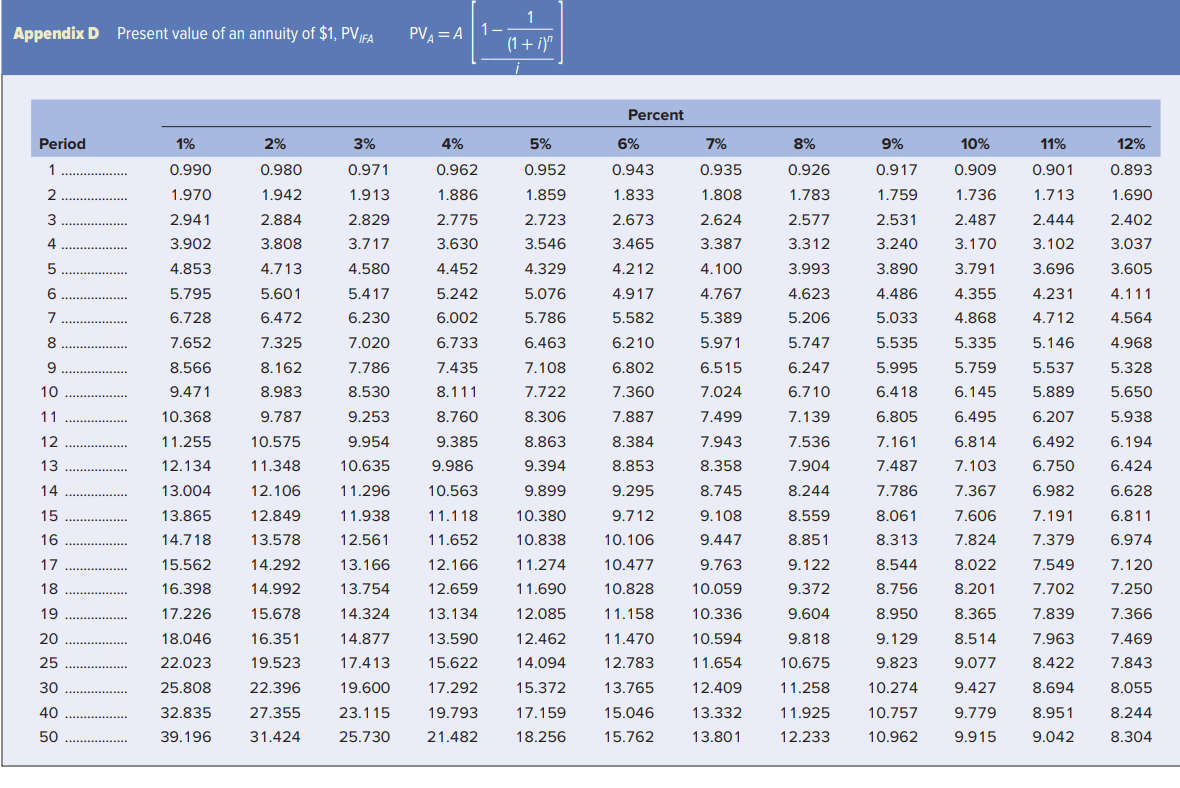Select the 3% column header
This screenshot has height=788, width=1180.
tap(364, 144)
